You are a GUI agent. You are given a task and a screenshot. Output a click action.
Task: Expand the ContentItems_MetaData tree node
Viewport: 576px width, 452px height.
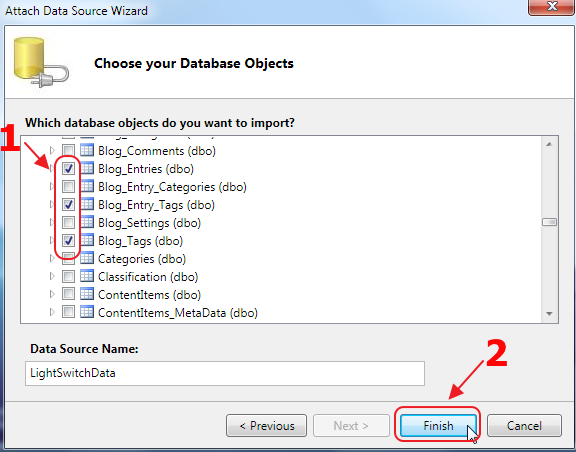[x=52, y=312]
